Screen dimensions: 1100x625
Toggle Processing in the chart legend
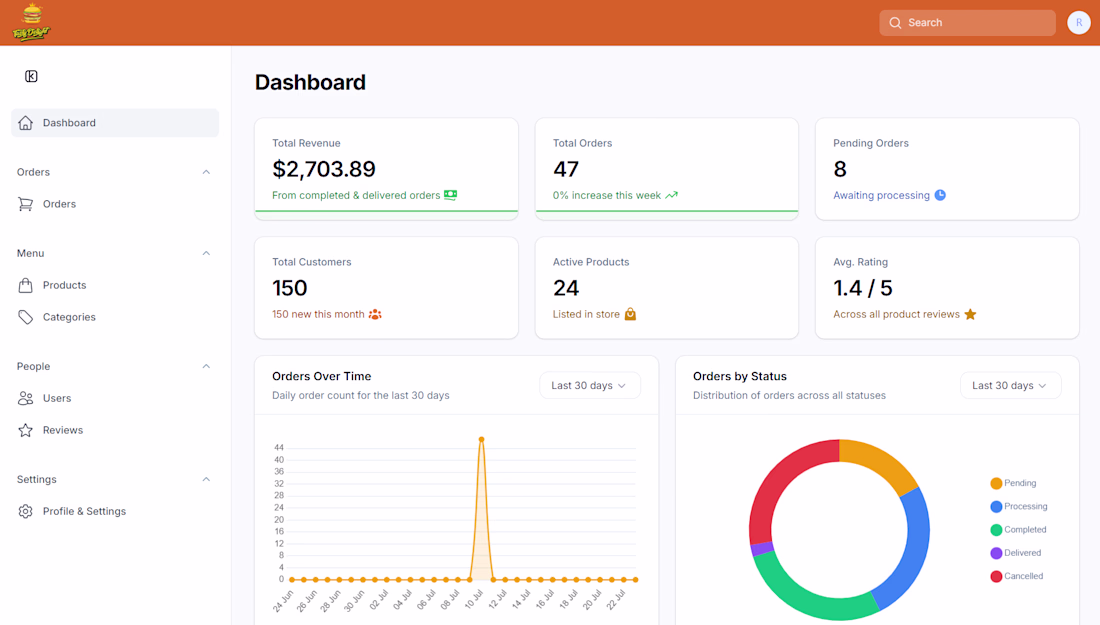pos(1019,506)
